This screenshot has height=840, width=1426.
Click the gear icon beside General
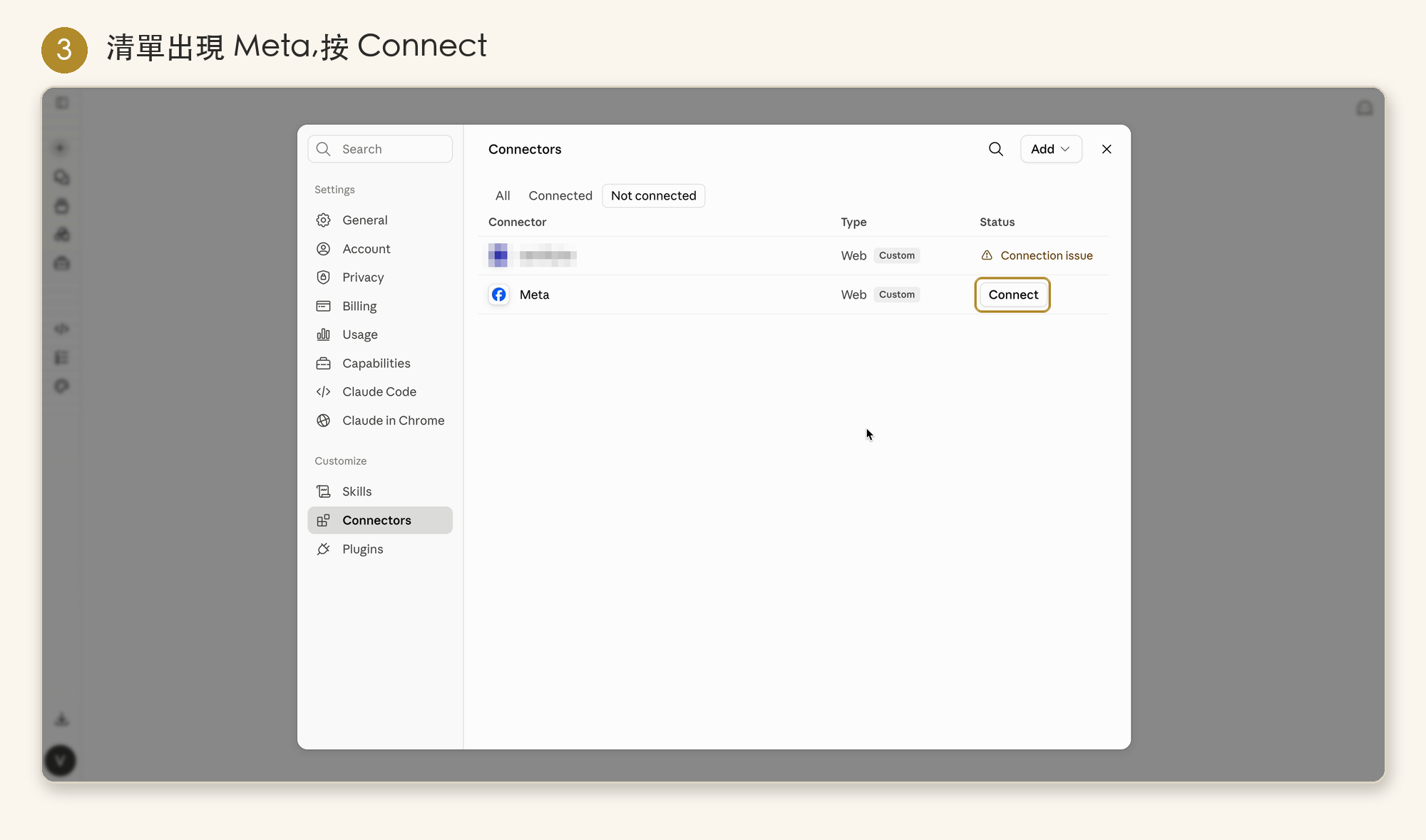tap(323, 220)
